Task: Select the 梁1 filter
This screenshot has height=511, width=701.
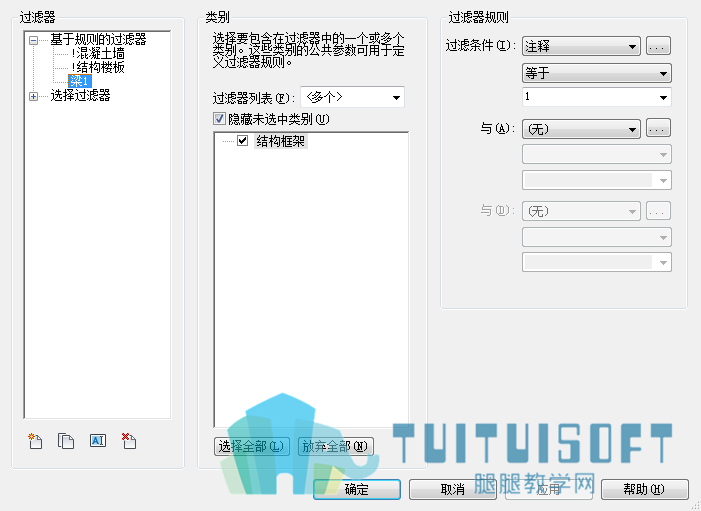Action: [x=80, y=81]
